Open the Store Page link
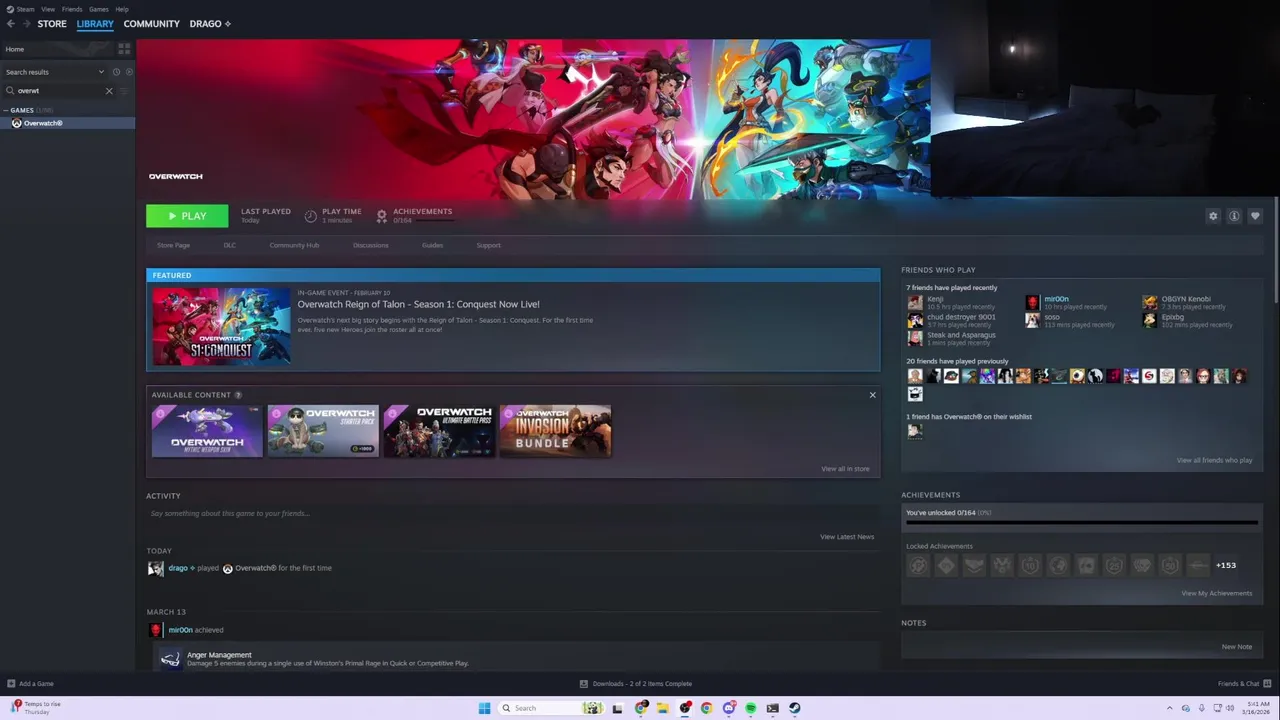1280x720 pixels. coord(173,245)
